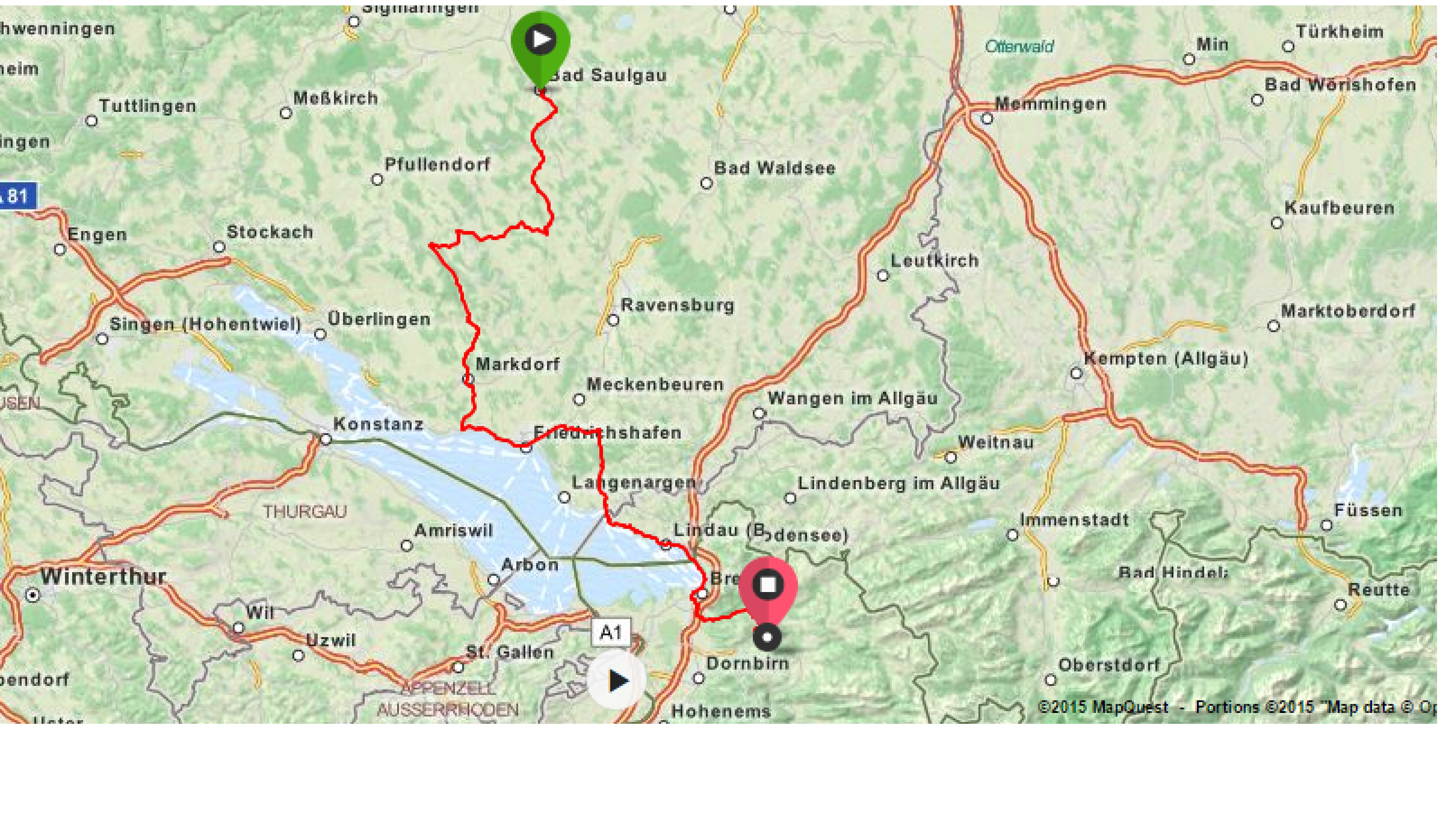
Task: Start route animation with round play button
Action: click(x=617, y=680)
